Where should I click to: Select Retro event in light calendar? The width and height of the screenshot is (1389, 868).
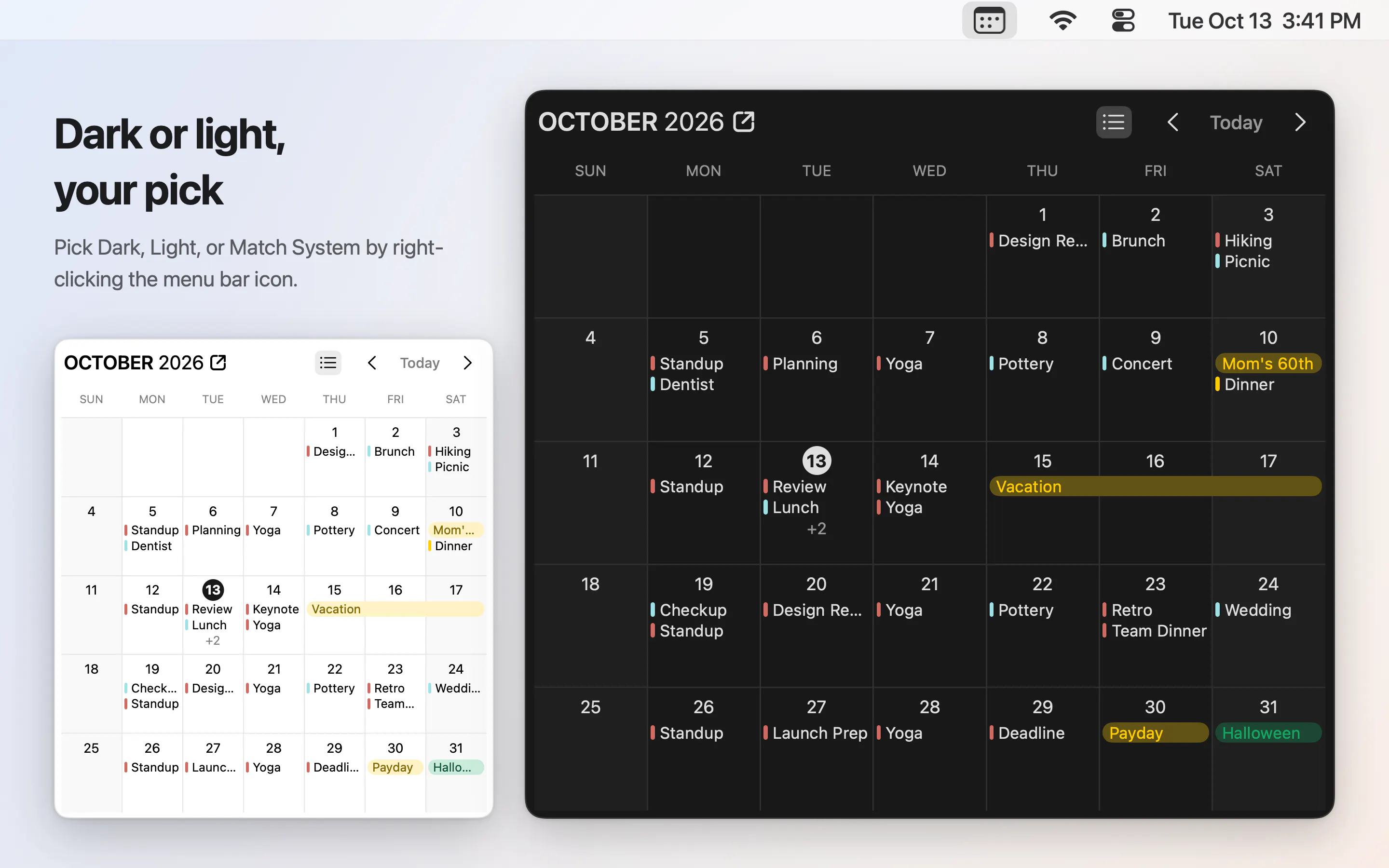[386, 688]
